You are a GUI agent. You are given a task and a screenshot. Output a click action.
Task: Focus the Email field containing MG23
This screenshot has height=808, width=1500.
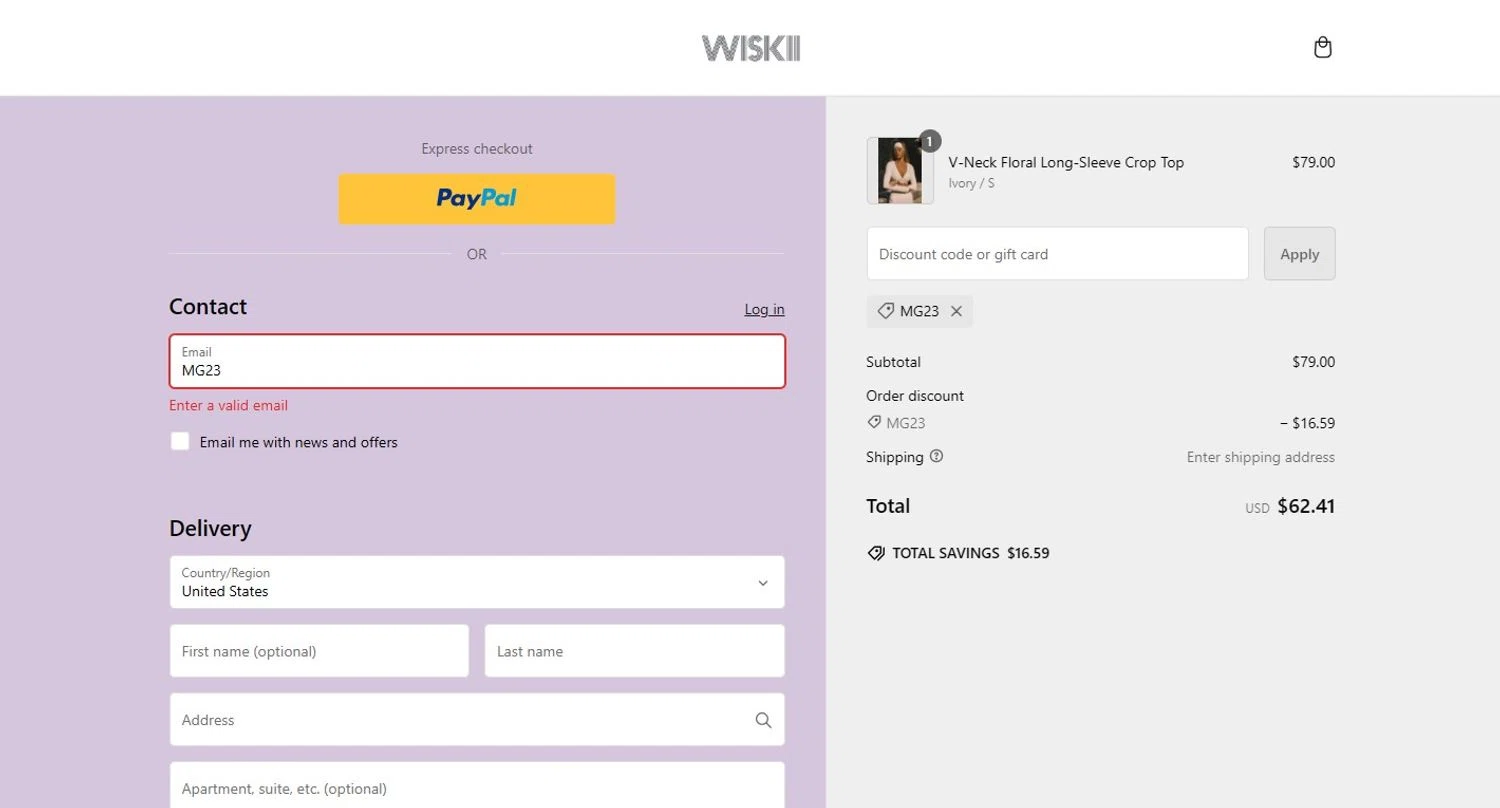477,361
